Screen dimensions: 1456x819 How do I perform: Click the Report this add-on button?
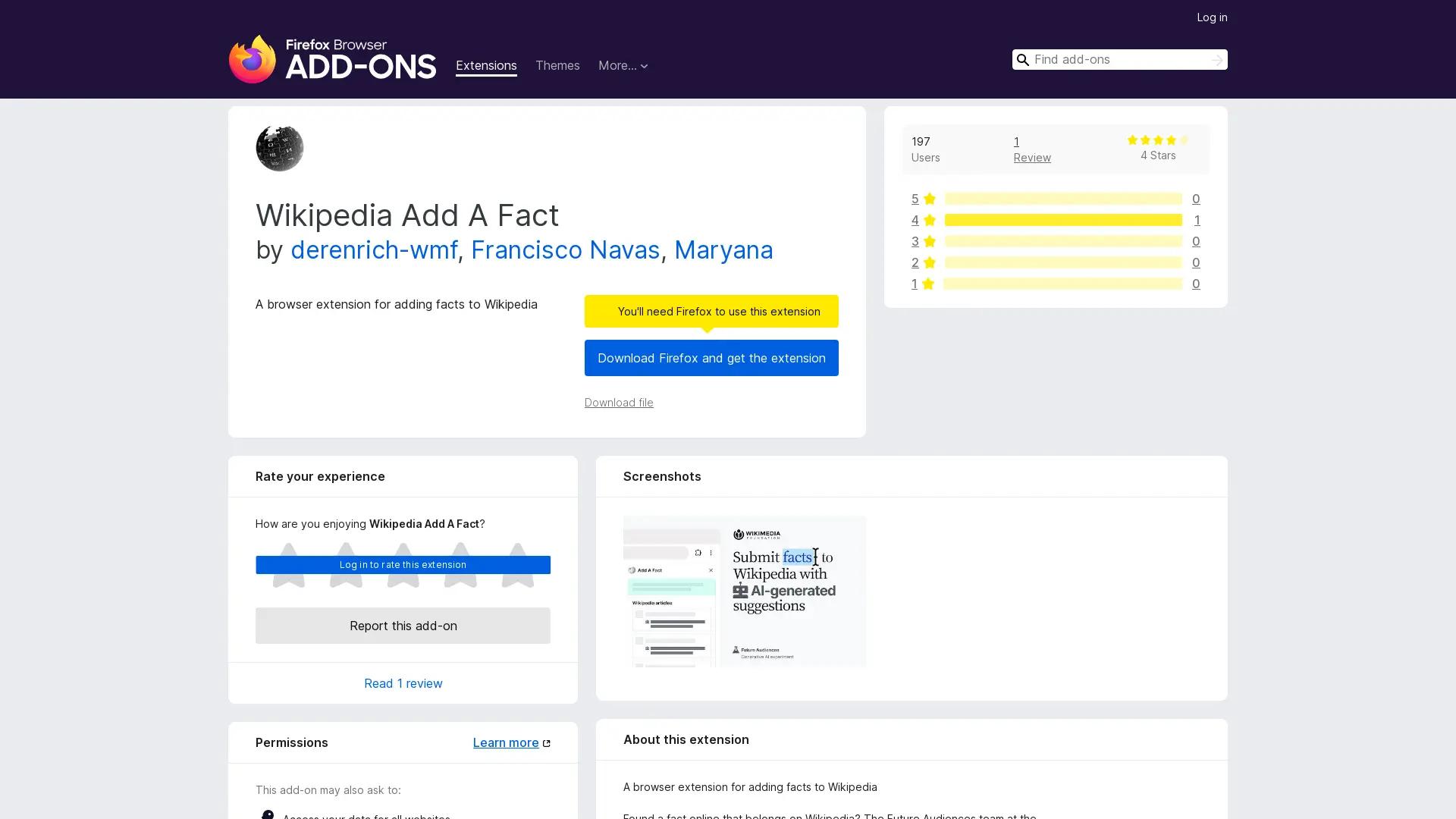coord(403,626)
